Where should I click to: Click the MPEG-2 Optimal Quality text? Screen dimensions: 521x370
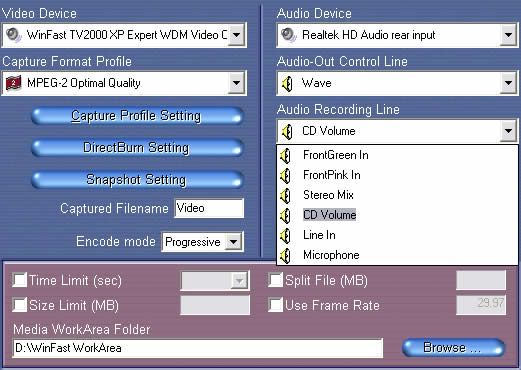tap(84, 83)
